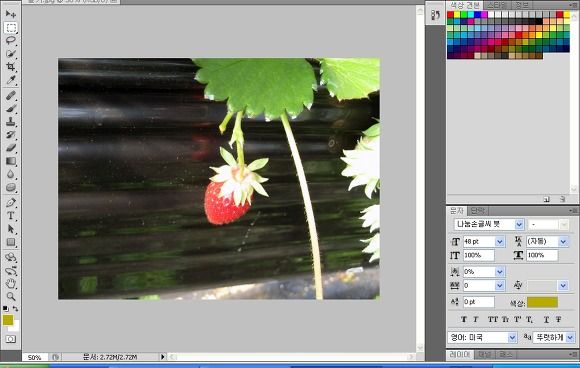This screenshot has height=368, width=580.
Task: Select the History Brush tool
Action: click(11, 135)
